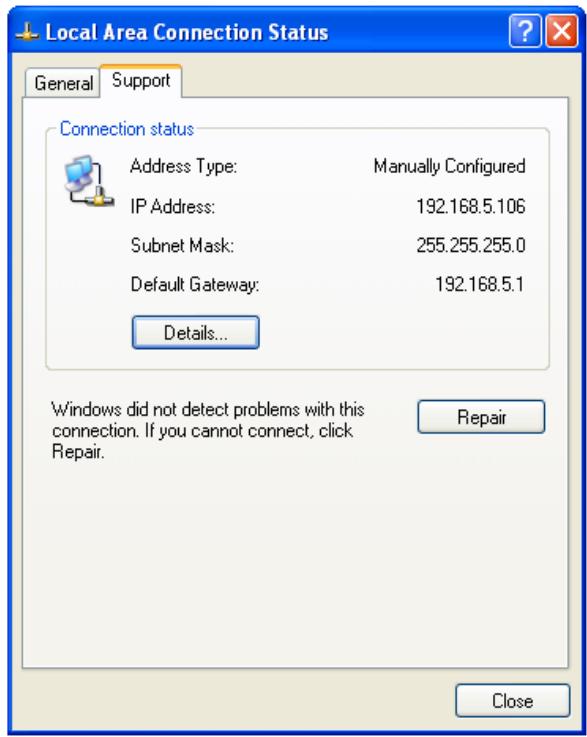Image resolution: width=587 pixels, height=737 pixels.
Task: Click the Repair button
Action: 481,417
